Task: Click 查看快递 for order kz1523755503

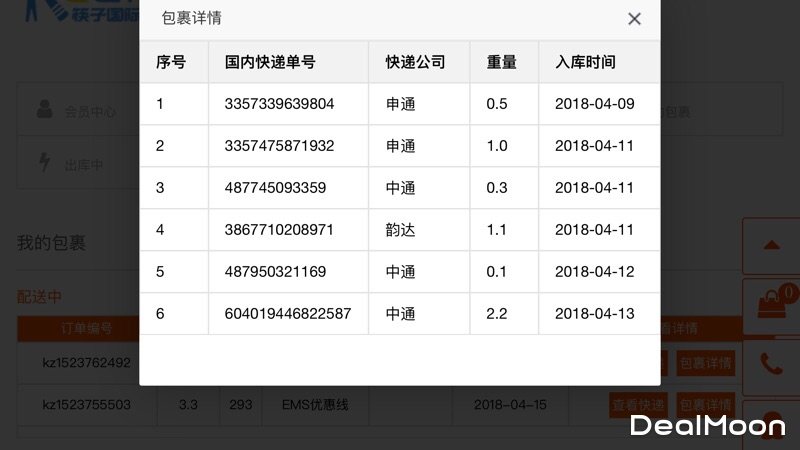Action: click(x=638, y=405)
